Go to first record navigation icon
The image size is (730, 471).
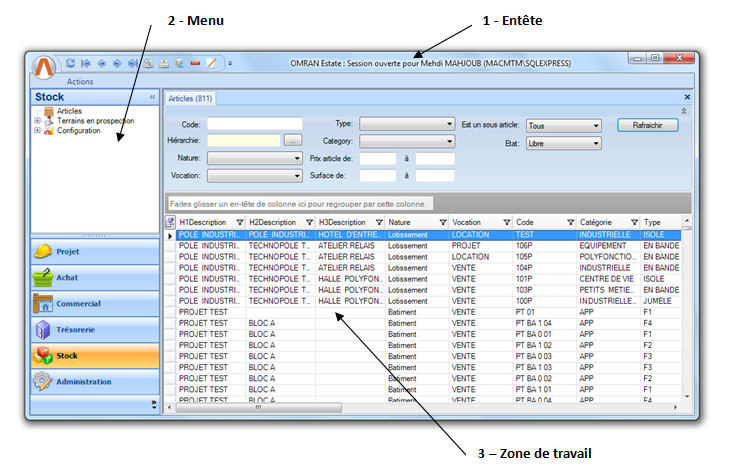(x=86, y=62)
